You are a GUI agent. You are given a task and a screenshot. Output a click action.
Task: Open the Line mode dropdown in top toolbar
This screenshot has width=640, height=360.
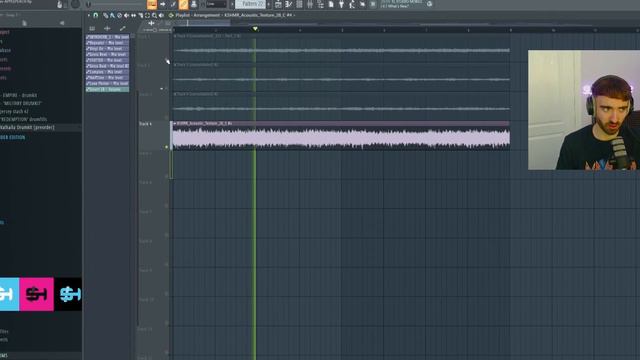click(x=216, y=4)
